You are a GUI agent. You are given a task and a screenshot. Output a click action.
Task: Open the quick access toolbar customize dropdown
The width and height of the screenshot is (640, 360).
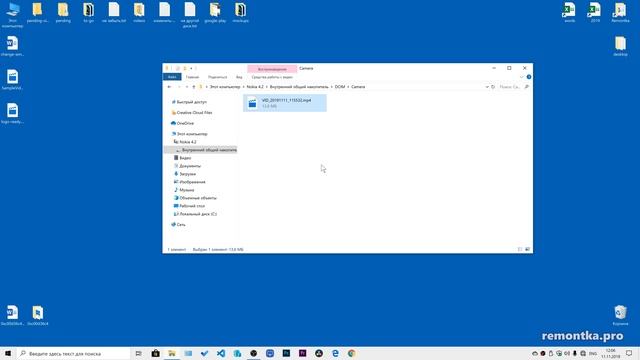191,68
